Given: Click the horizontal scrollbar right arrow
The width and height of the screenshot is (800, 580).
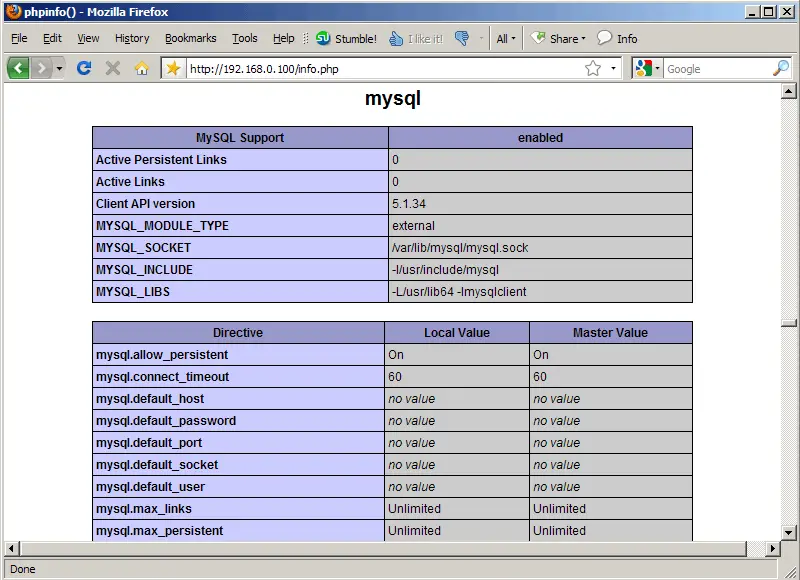Looking at the screenshot, I should 771,549.
